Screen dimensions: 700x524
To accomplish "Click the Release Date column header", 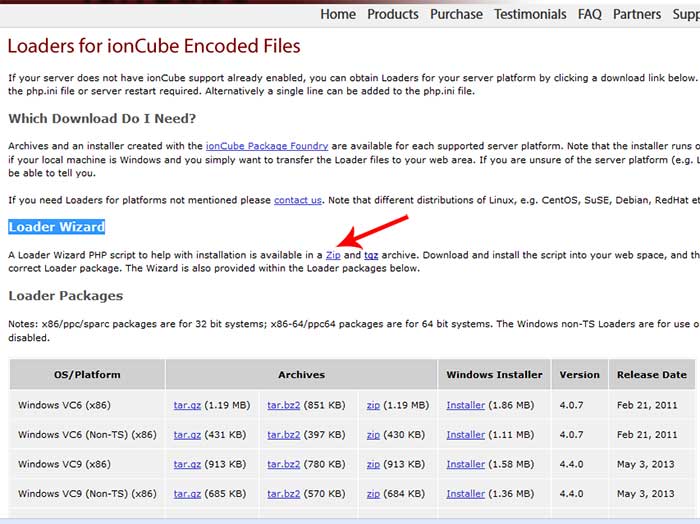I will tap(652, 375).
